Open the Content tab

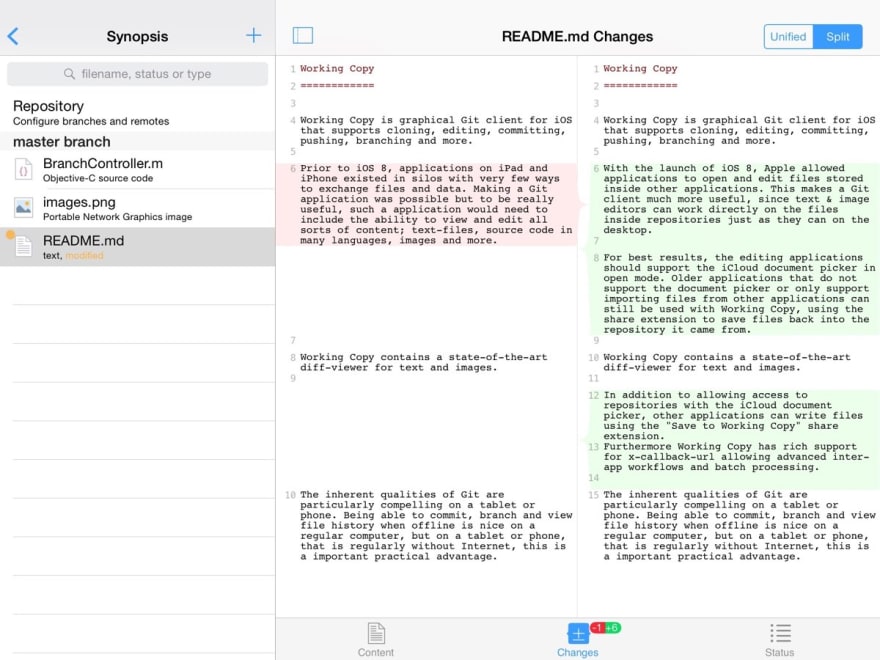[x=376, y=640]
